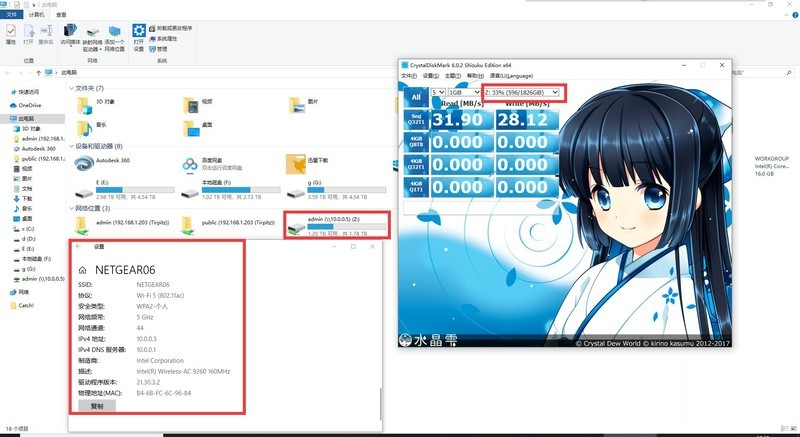Click 系统属性 in the ribbon
The width and height of the screenshot is (800, 437).
click(x=163, y=39)
